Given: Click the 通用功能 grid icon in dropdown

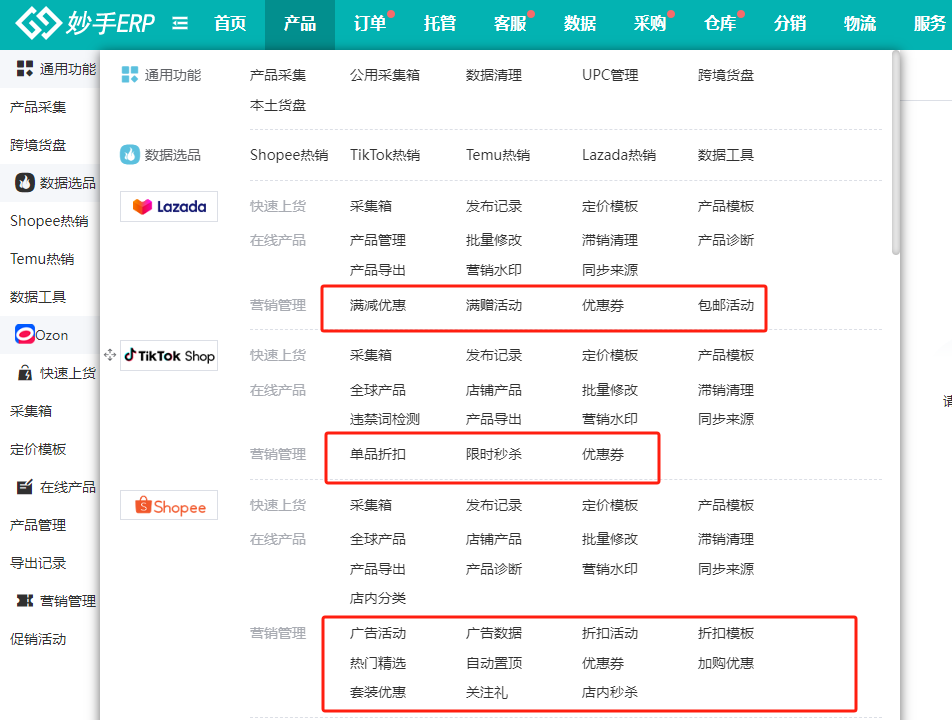Looking at the screenshot, I should [x=129, y=75].
